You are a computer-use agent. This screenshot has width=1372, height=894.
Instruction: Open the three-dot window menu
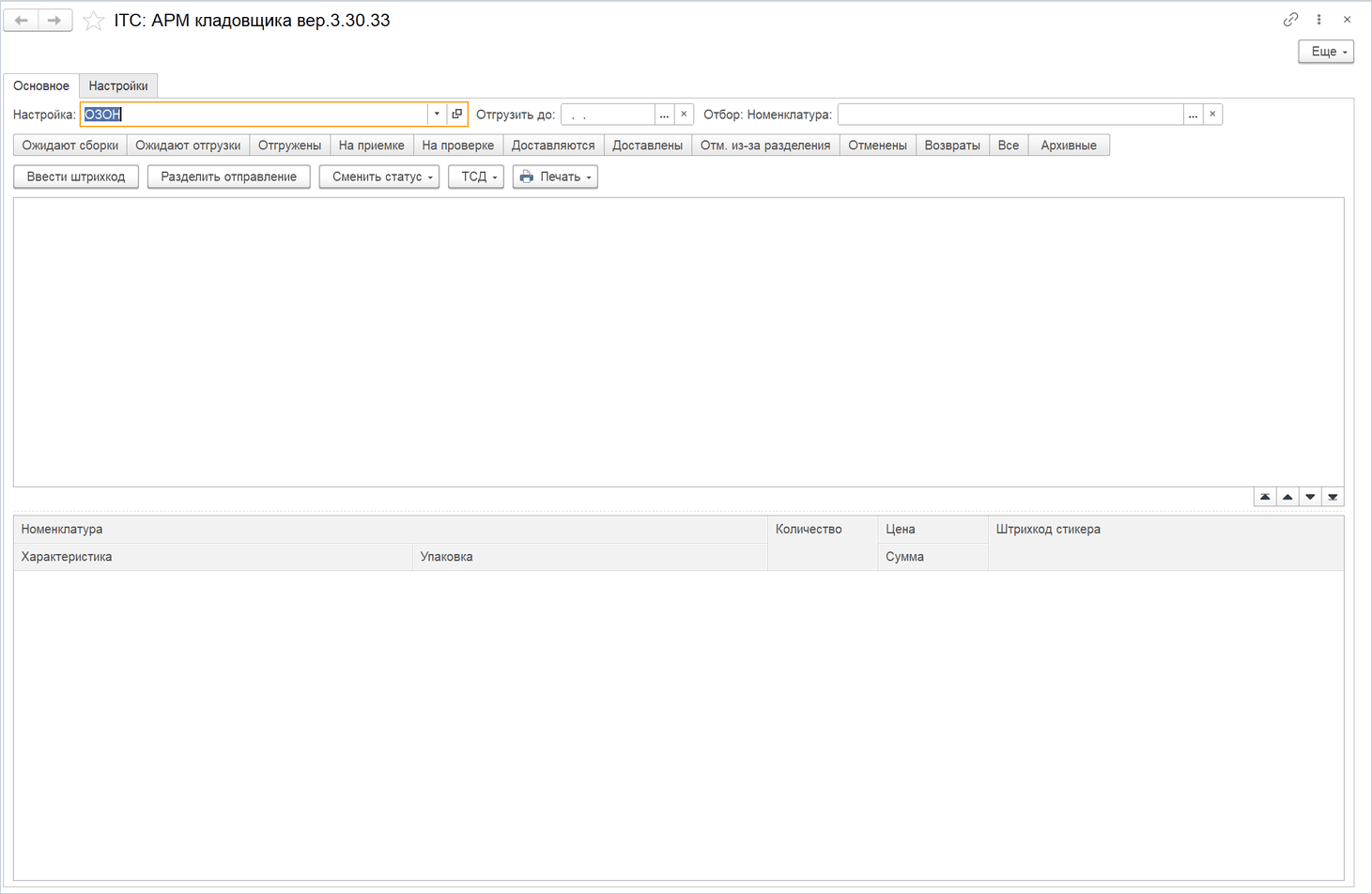tap(1319, 20)
